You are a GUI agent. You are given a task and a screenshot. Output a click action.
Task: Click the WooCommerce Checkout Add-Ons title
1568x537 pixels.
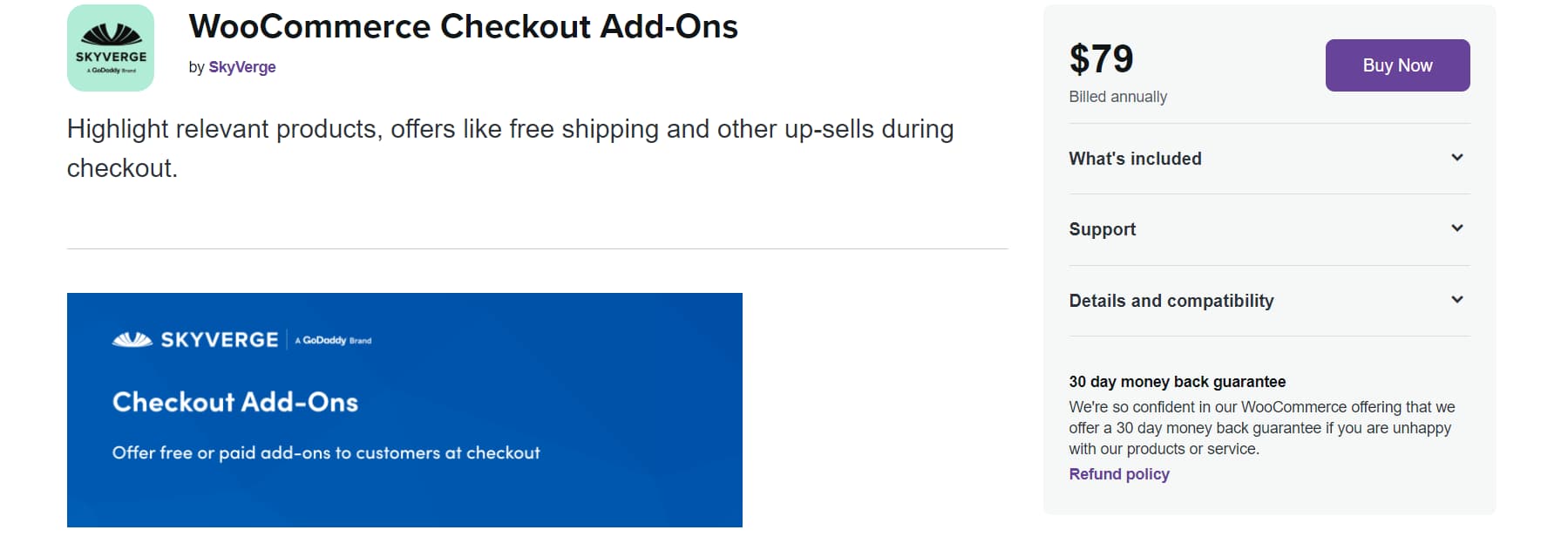click(x=463, y=27)
